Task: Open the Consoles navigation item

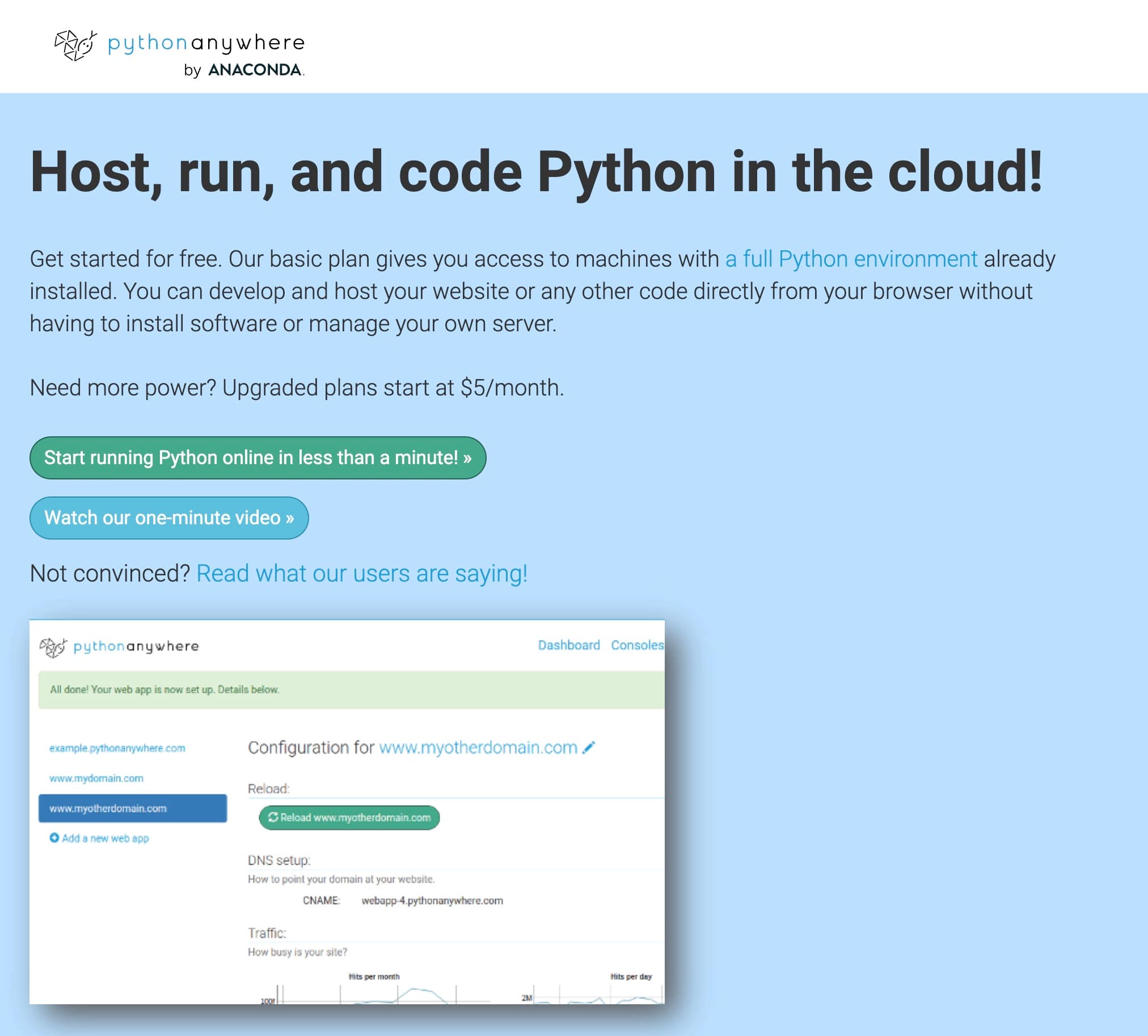Action: [637, 645]
